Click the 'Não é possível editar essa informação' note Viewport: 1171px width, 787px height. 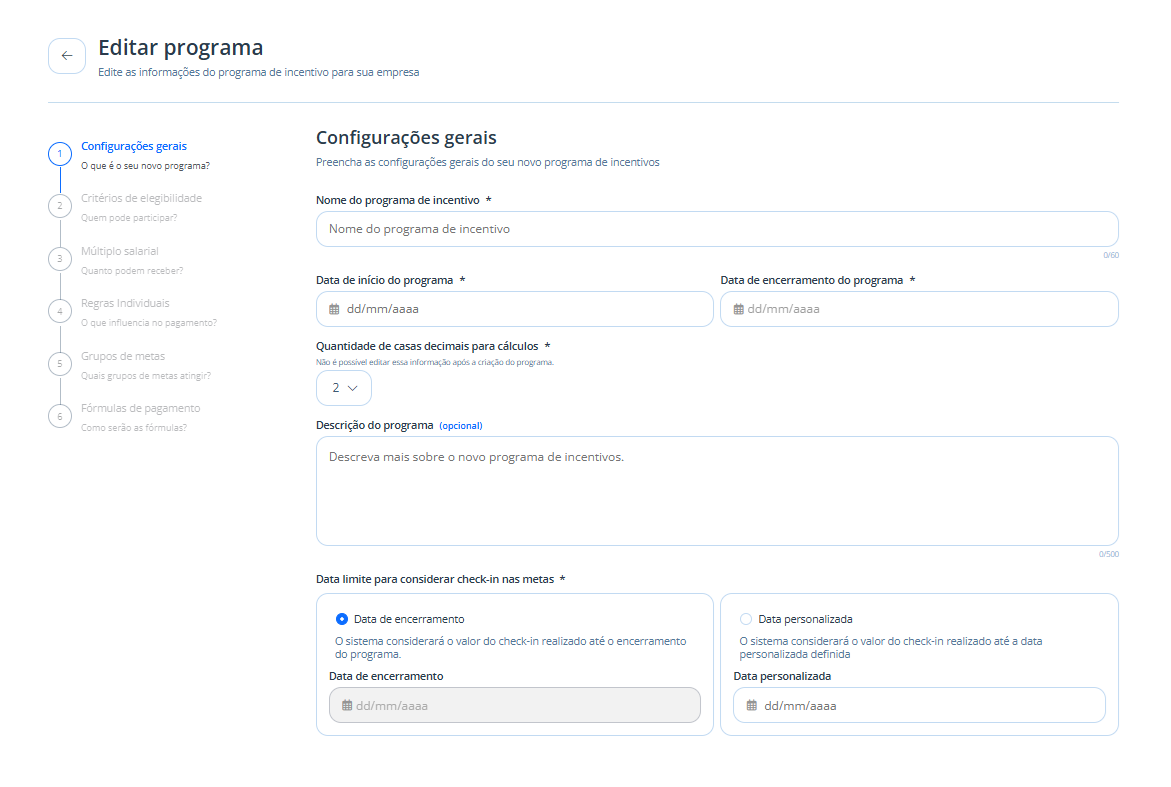point(435,362)
